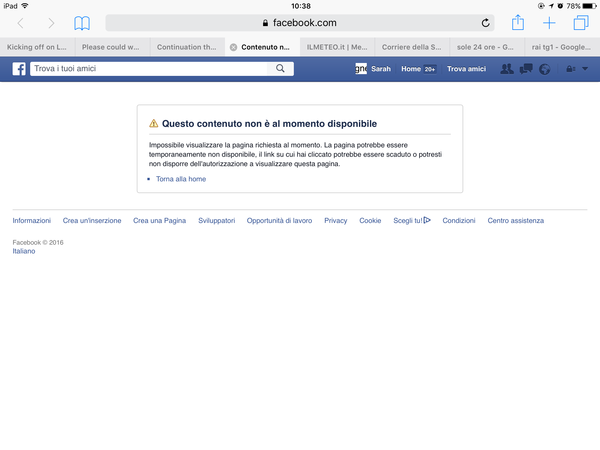Switch to the ILMETEO.it tab

tap(335, 46)
